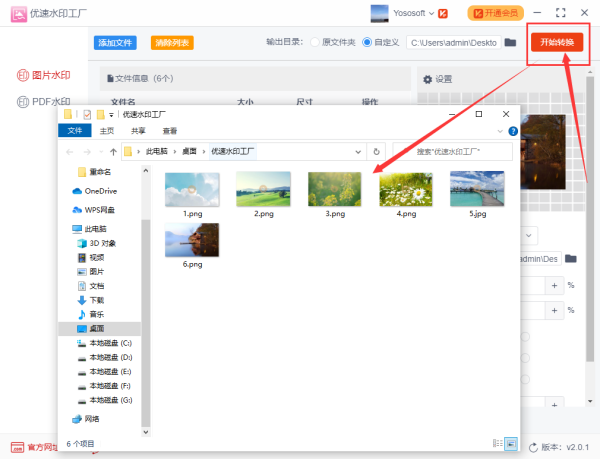Click properties checkmark icon in Explorer title bar
Screen dimensions: 600x459
coord(87,114)
